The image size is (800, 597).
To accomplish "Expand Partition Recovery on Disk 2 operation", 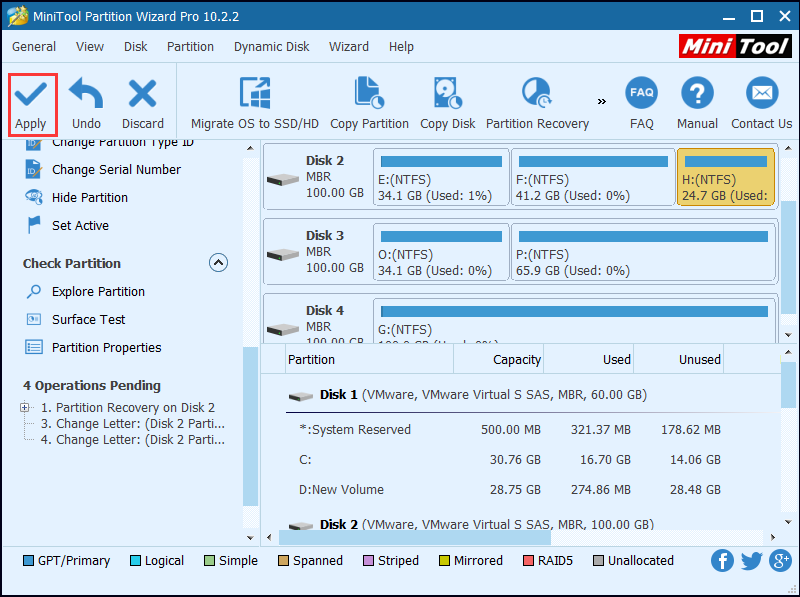I will tap(24, 407).
